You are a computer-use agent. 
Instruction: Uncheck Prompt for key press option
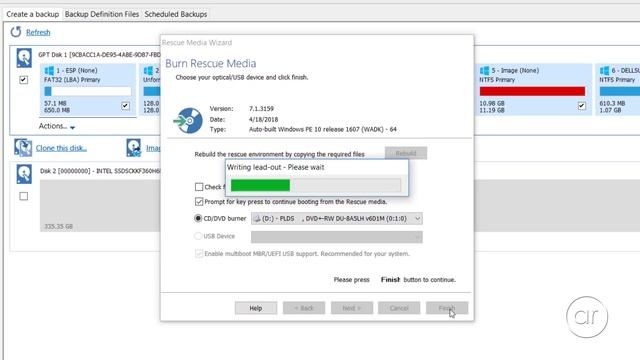199,202
